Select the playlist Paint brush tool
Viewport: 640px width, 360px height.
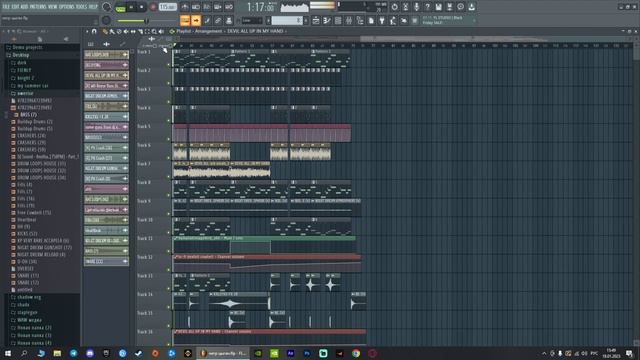(x=112, y=31)
